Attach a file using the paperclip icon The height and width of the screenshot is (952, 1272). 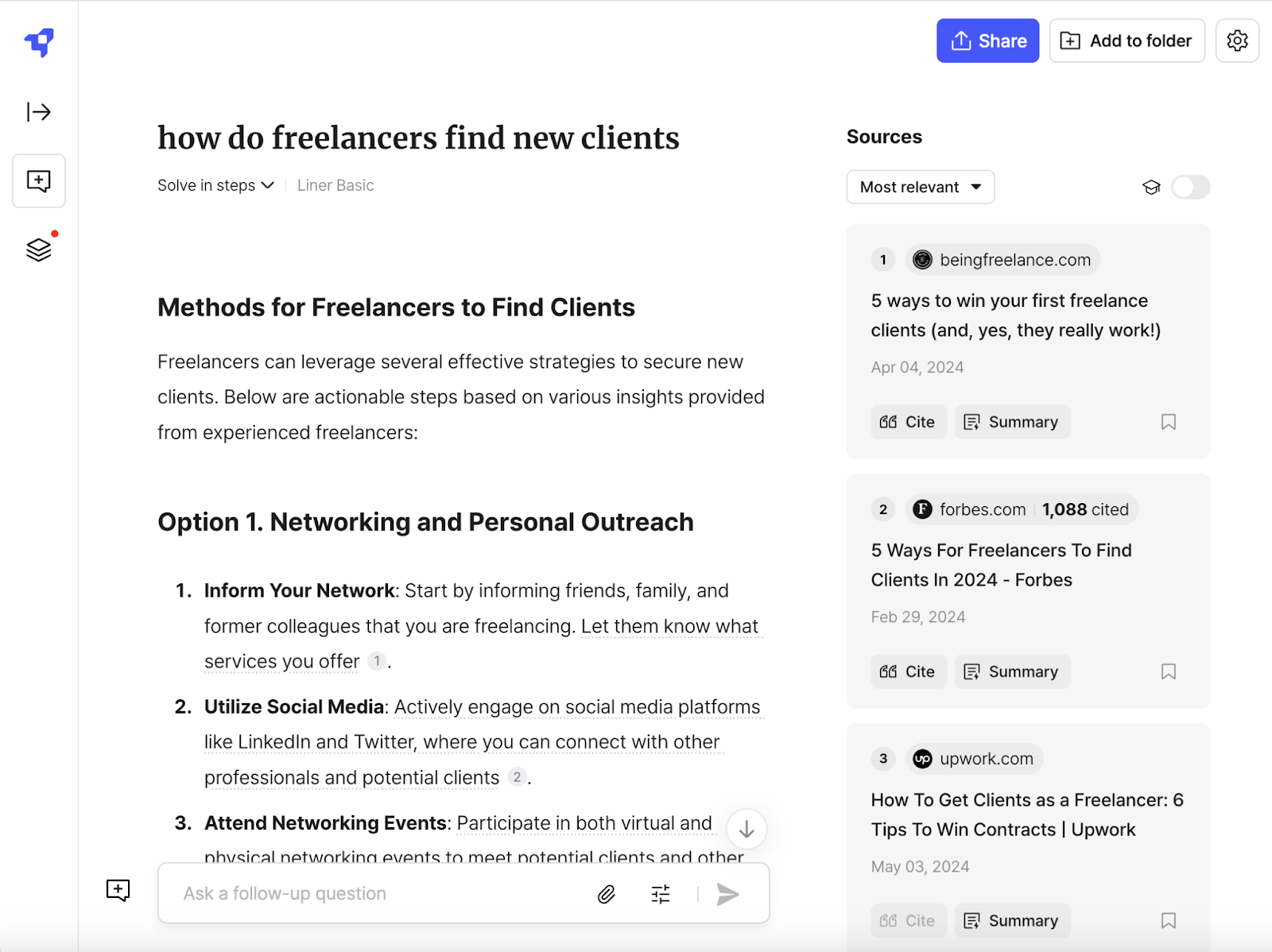[x=606, y=893]
